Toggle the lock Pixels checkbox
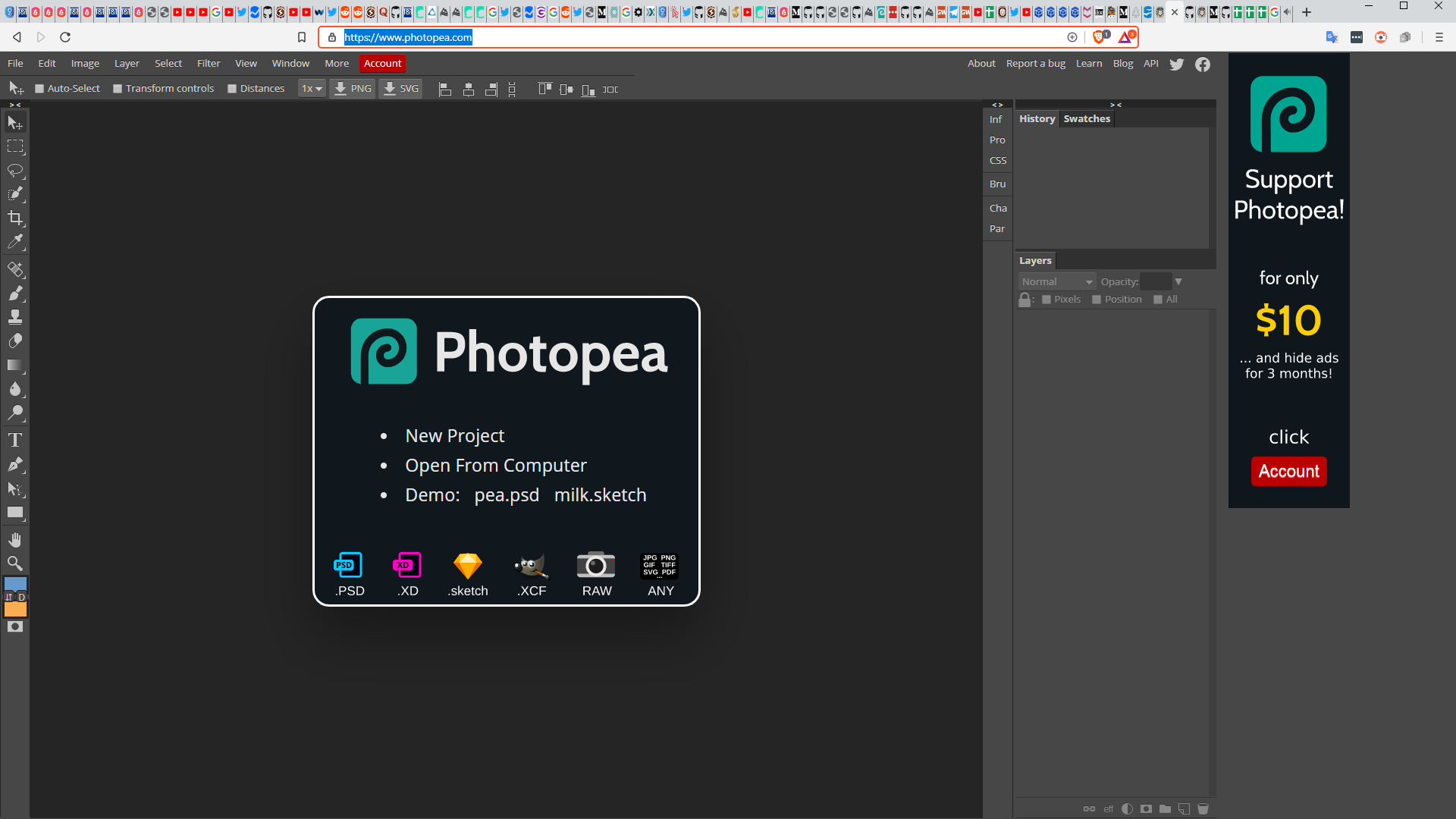The image size is (1456, 819). [1046, 300]
